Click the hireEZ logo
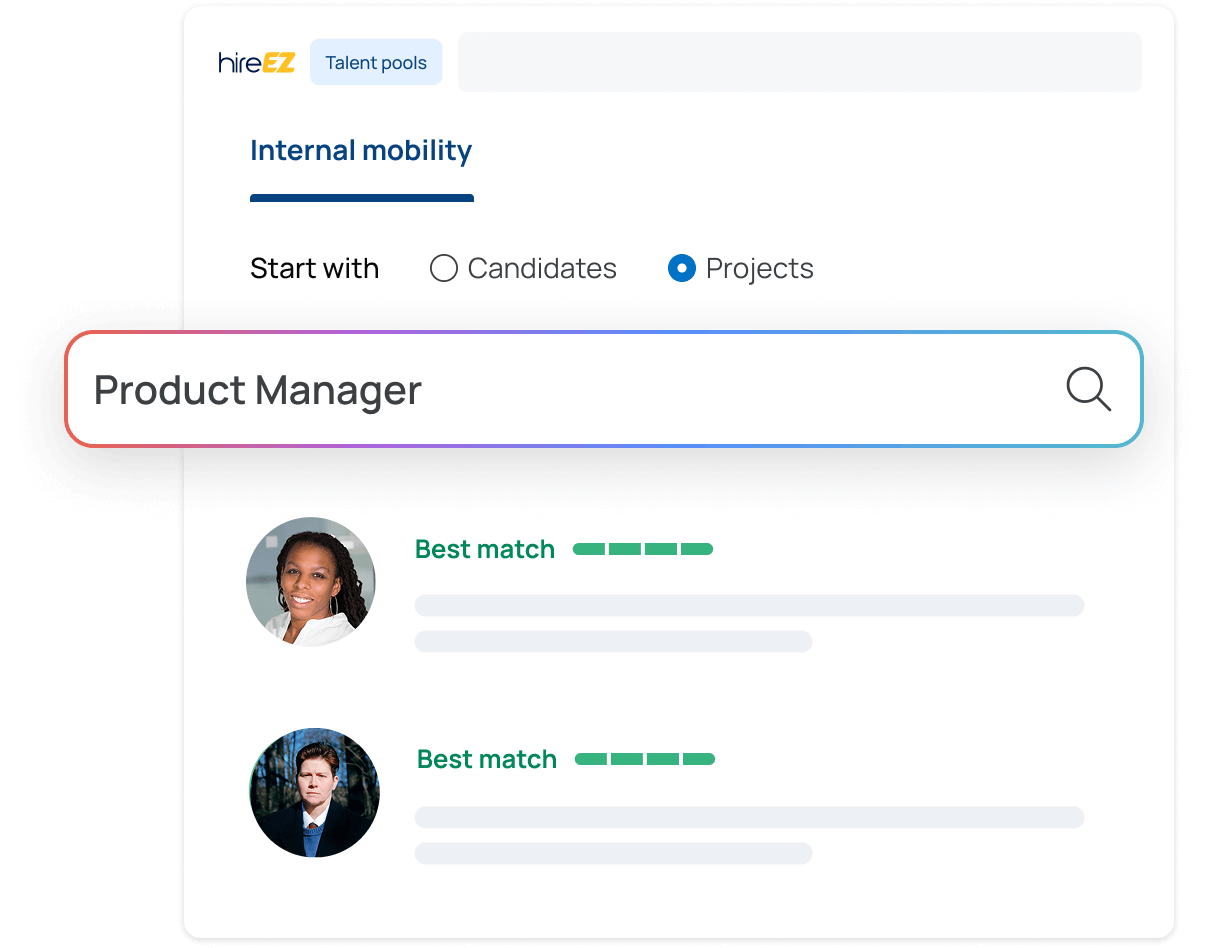 tap(257, 63)
